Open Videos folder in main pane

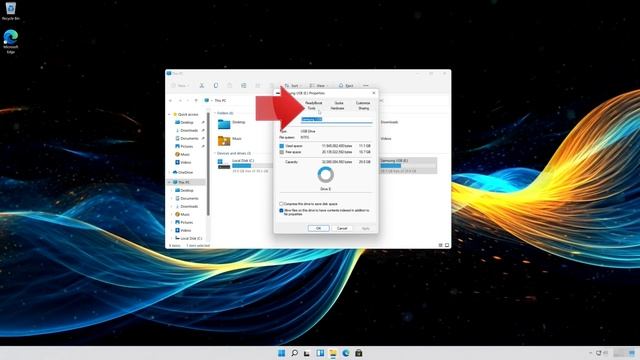[386, 139]
